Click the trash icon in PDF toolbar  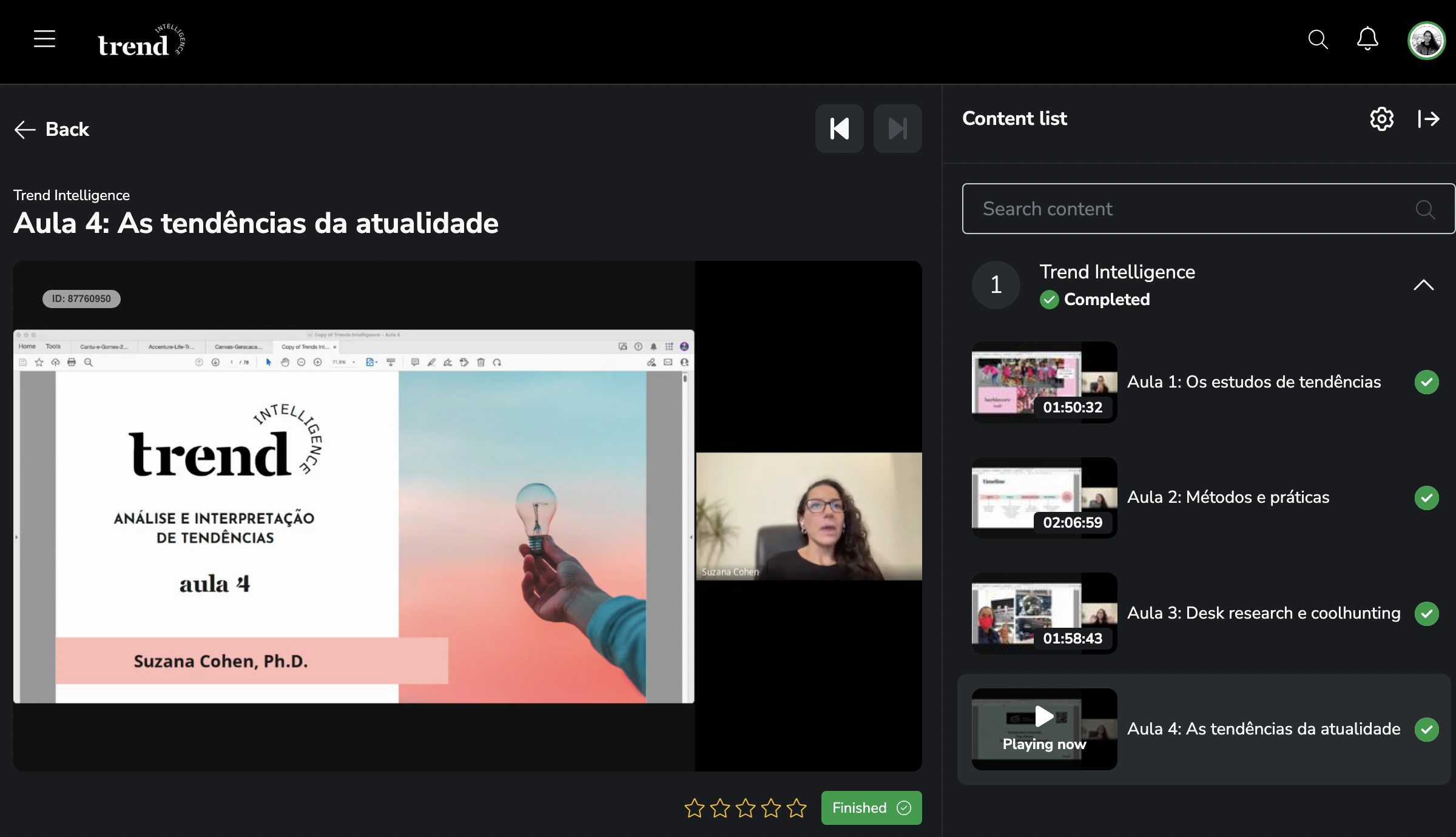pyautogui.click(x=481, y=362)
